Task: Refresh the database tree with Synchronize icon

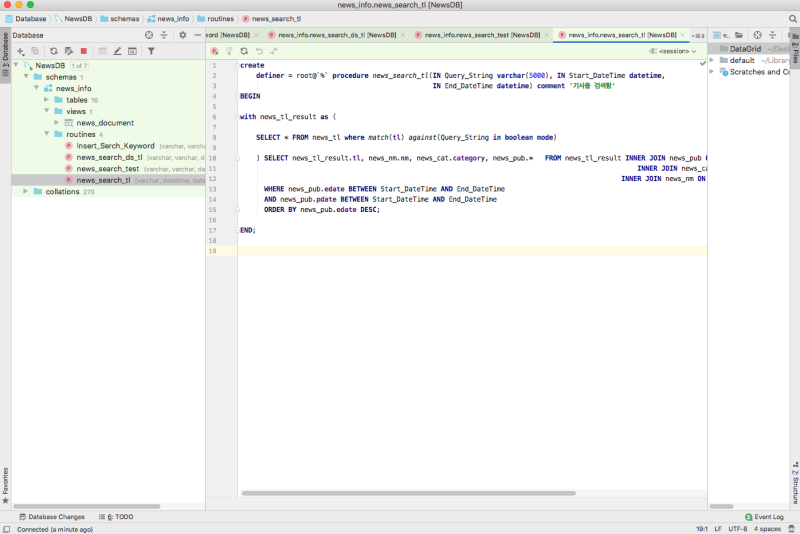Action: (x=54, y=51)
